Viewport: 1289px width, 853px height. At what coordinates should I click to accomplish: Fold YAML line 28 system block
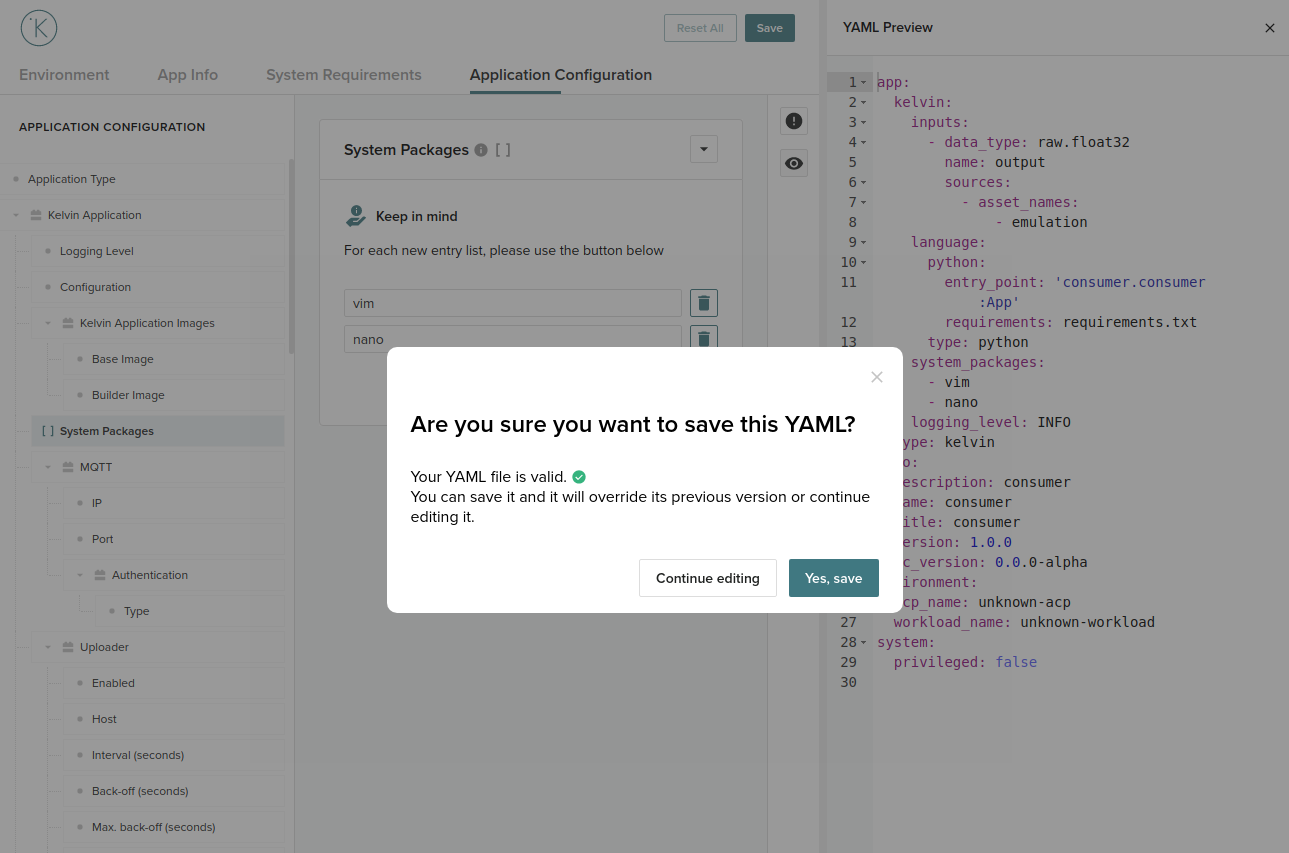click(x=863, y=642)
